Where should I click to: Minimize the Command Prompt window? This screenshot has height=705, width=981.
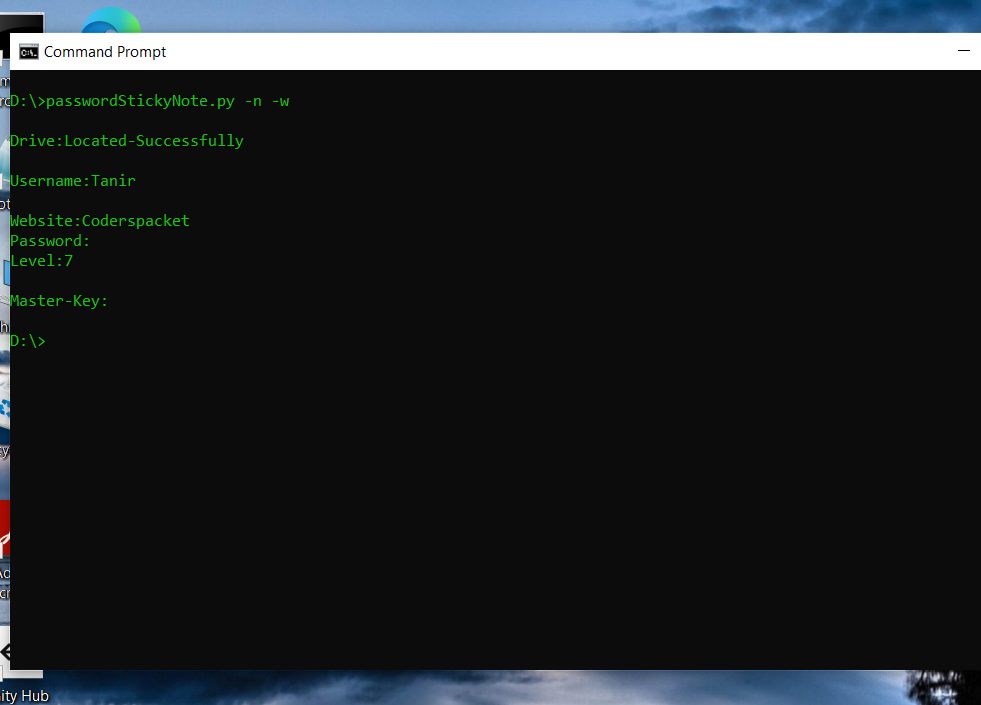point(963,51)
